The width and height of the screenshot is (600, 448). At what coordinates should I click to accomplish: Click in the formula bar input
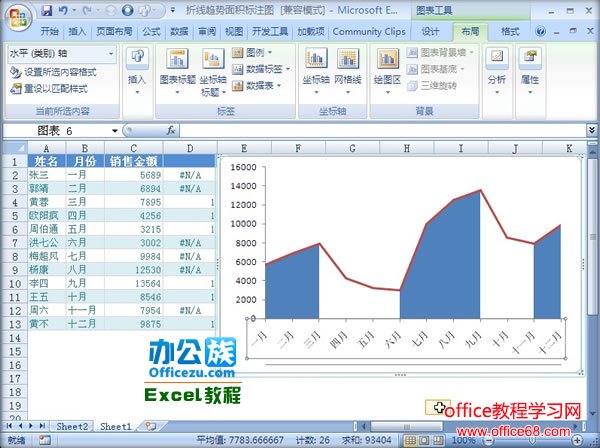[381, 131]
